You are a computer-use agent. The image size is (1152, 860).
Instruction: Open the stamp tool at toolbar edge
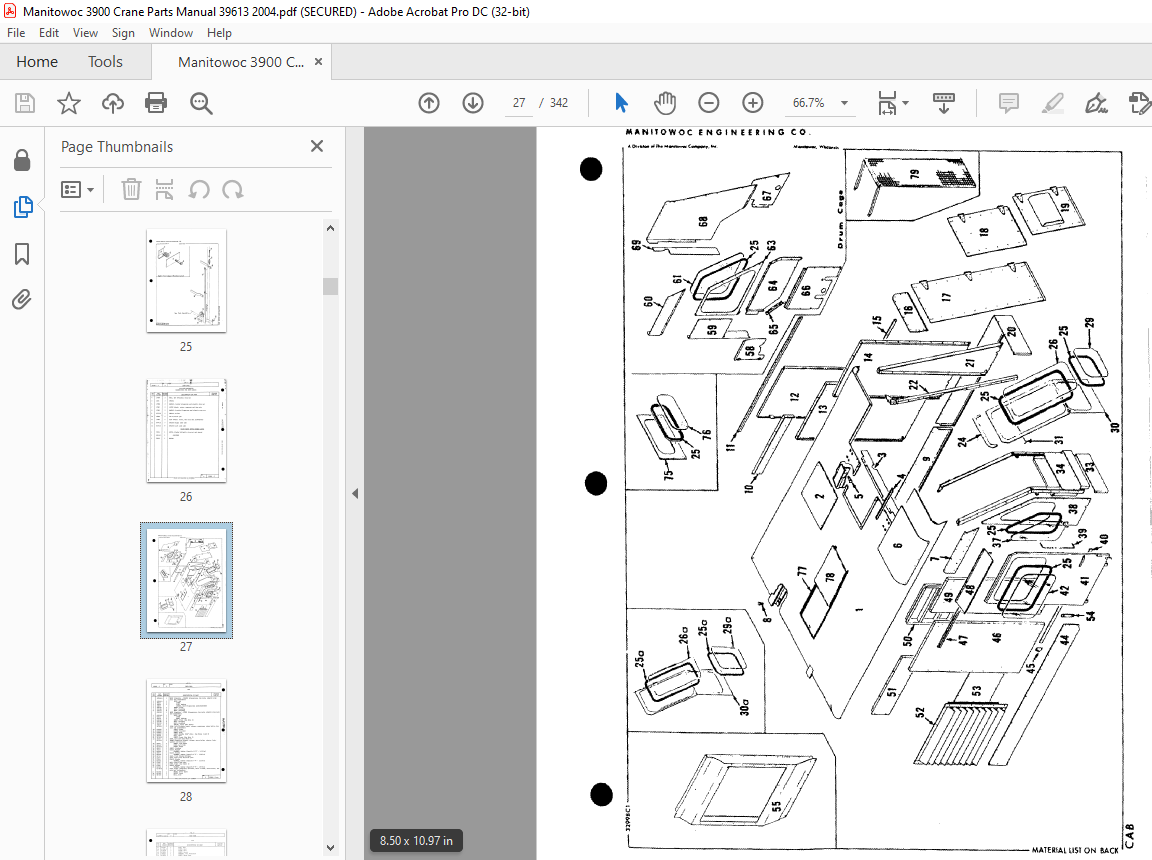pos(1140,103)
